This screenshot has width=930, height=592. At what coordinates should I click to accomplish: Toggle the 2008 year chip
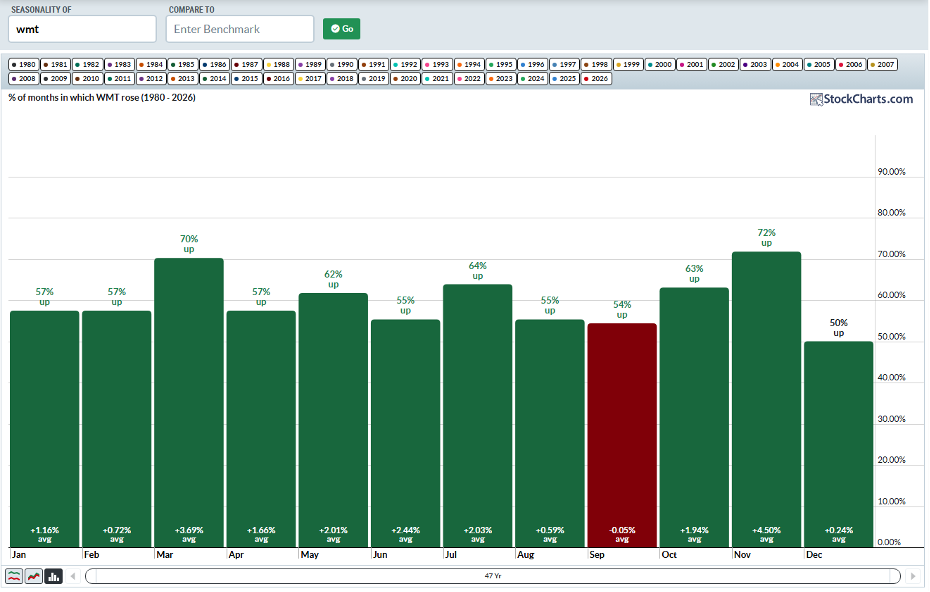24,78
